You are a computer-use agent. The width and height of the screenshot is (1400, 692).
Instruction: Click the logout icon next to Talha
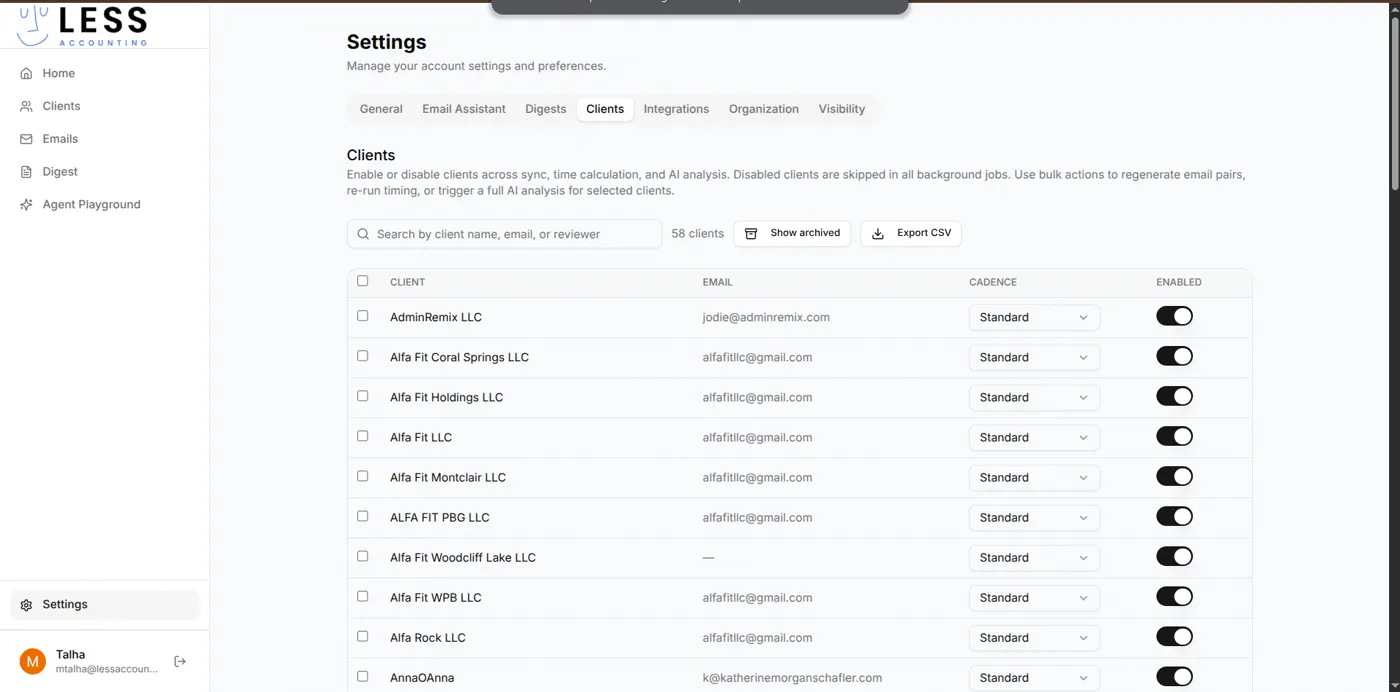click(x=180, y=661)
